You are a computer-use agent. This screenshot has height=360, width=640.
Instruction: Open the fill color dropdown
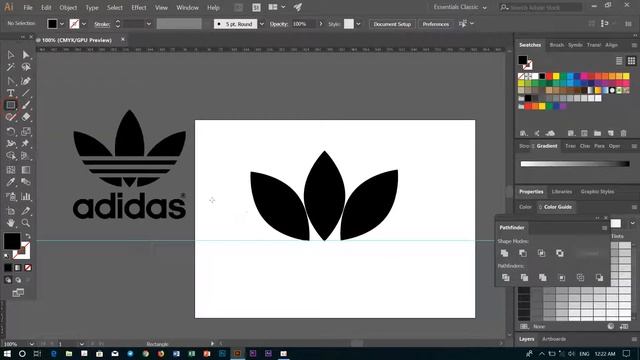click(62, 24)
